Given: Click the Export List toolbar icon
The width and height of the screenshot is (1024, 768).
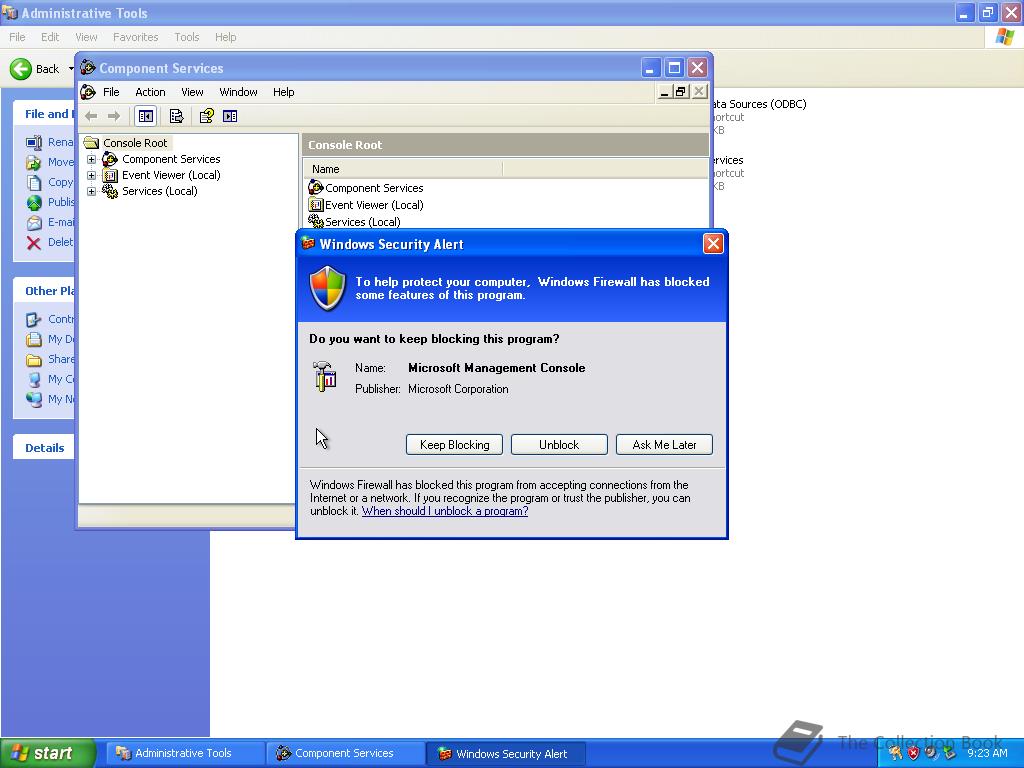Looking at the screenshot, I should pos(176,116).
